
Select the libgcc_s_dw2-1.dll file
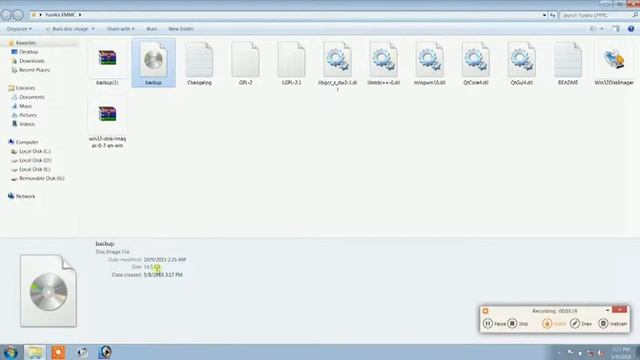pyautogui.click(x=338, y=65)
